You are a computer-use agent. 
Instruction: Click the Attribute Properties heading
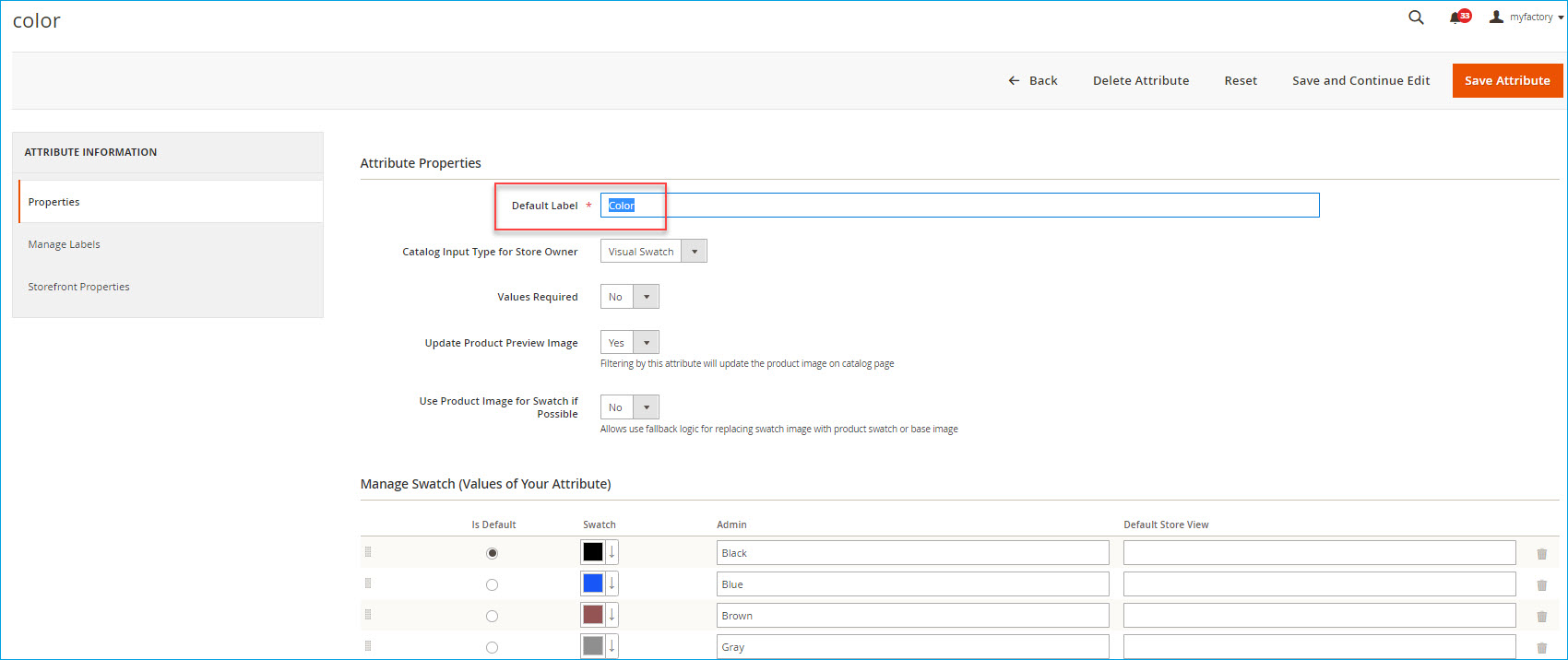click(x=421, y=163)
